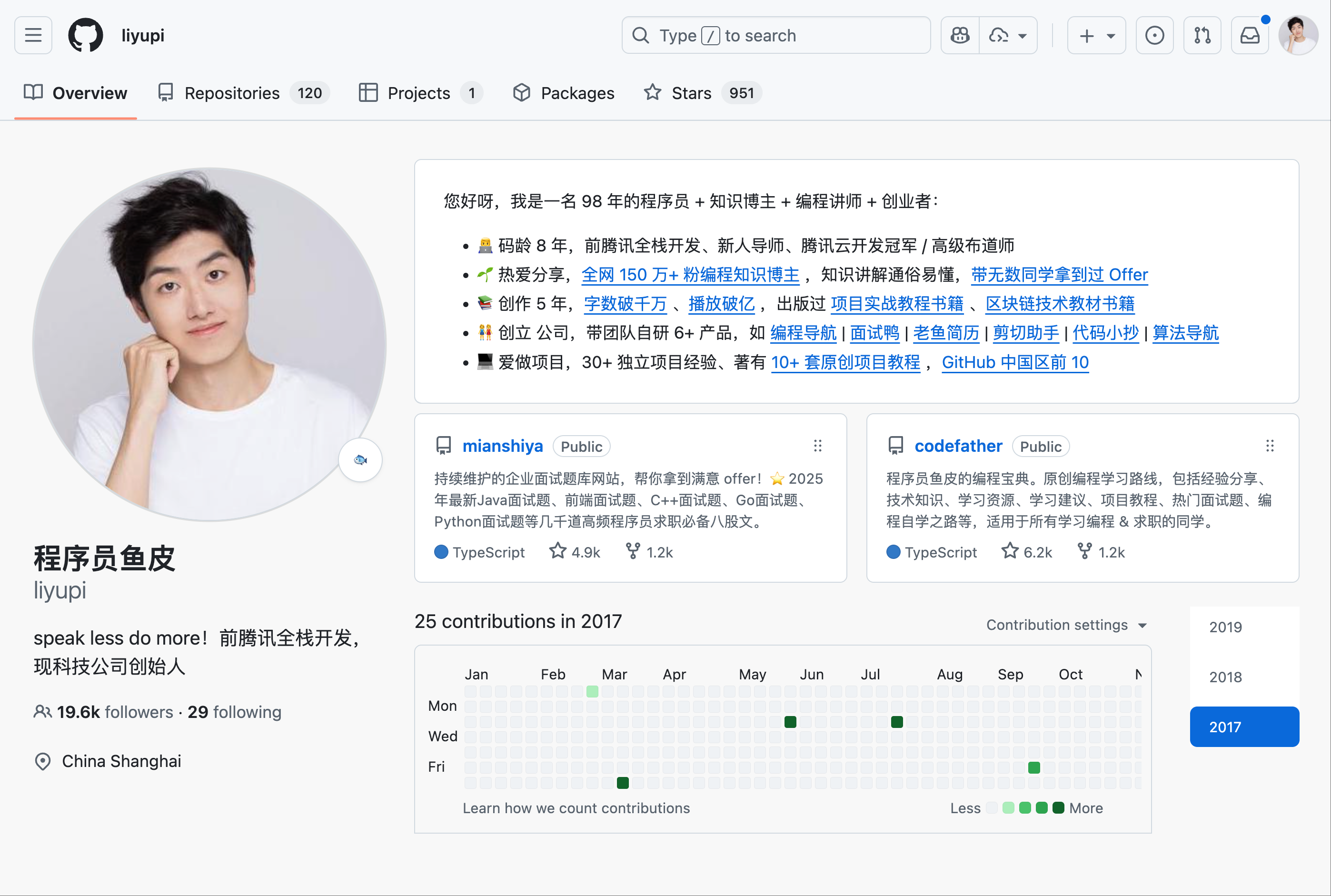Select the 2019 contribution year
Screen dimensions: 1331x896
pos(1225,627)
